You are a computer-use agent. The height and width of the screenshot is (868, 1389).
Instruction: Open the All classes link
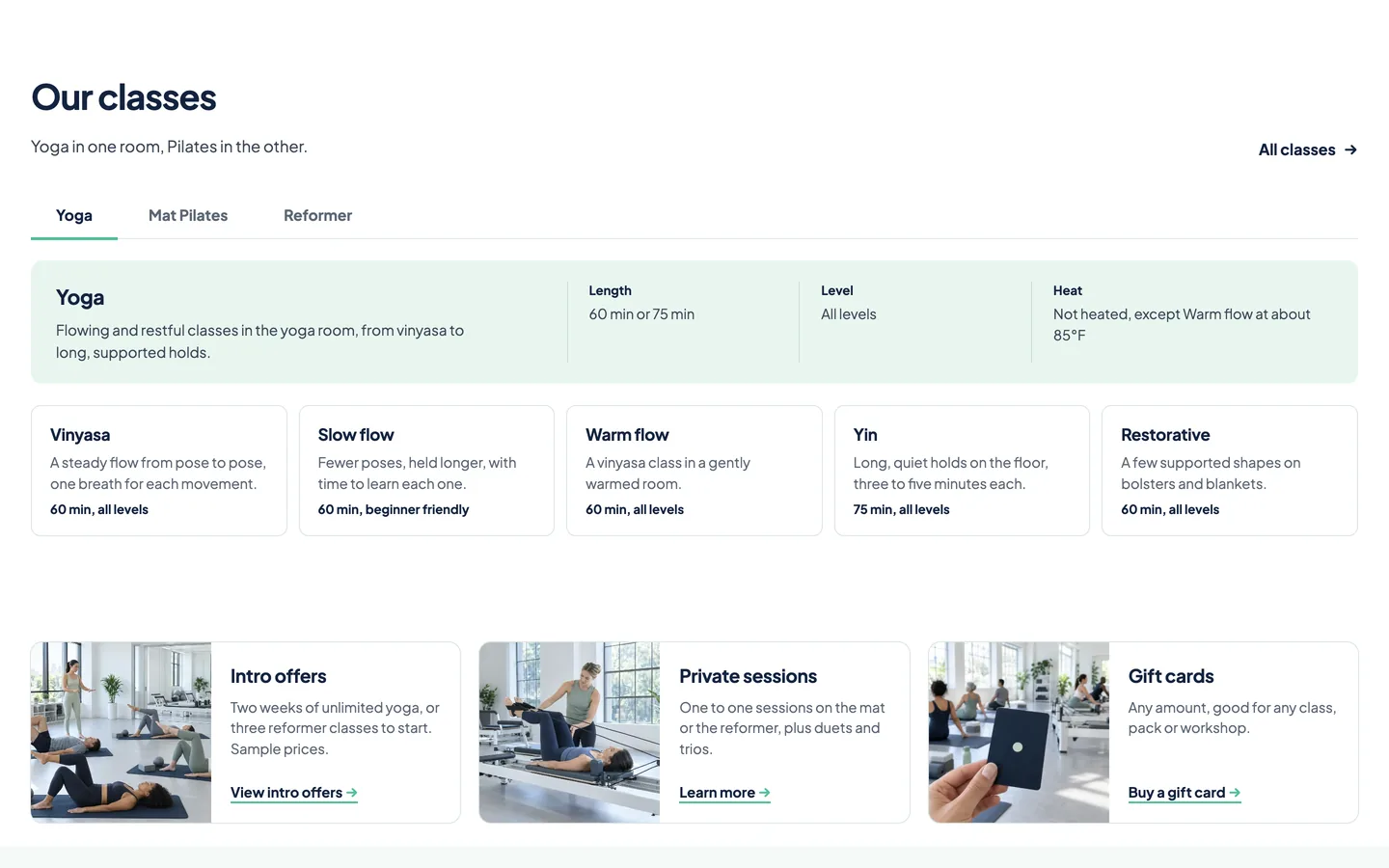[1308, 149]
